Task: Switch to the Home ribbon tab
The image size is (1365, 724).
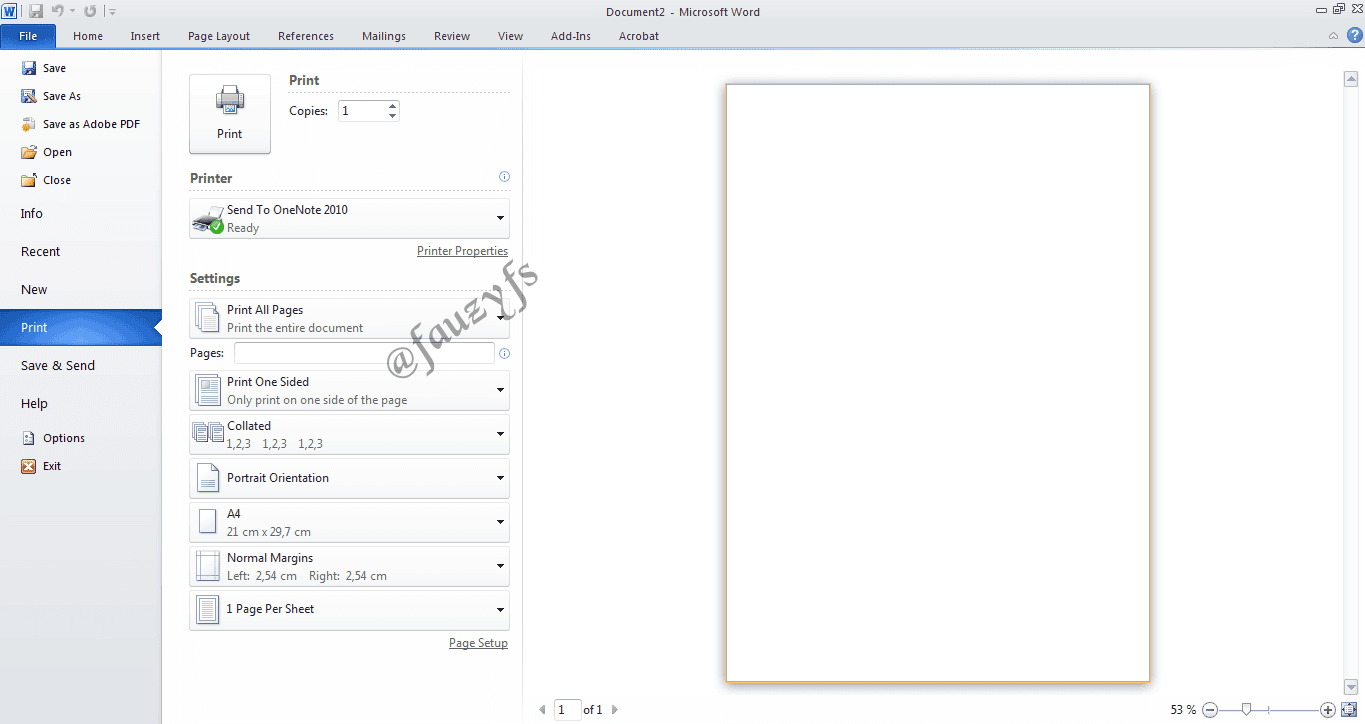Action: pyautogui.click(x=87, y=35)
